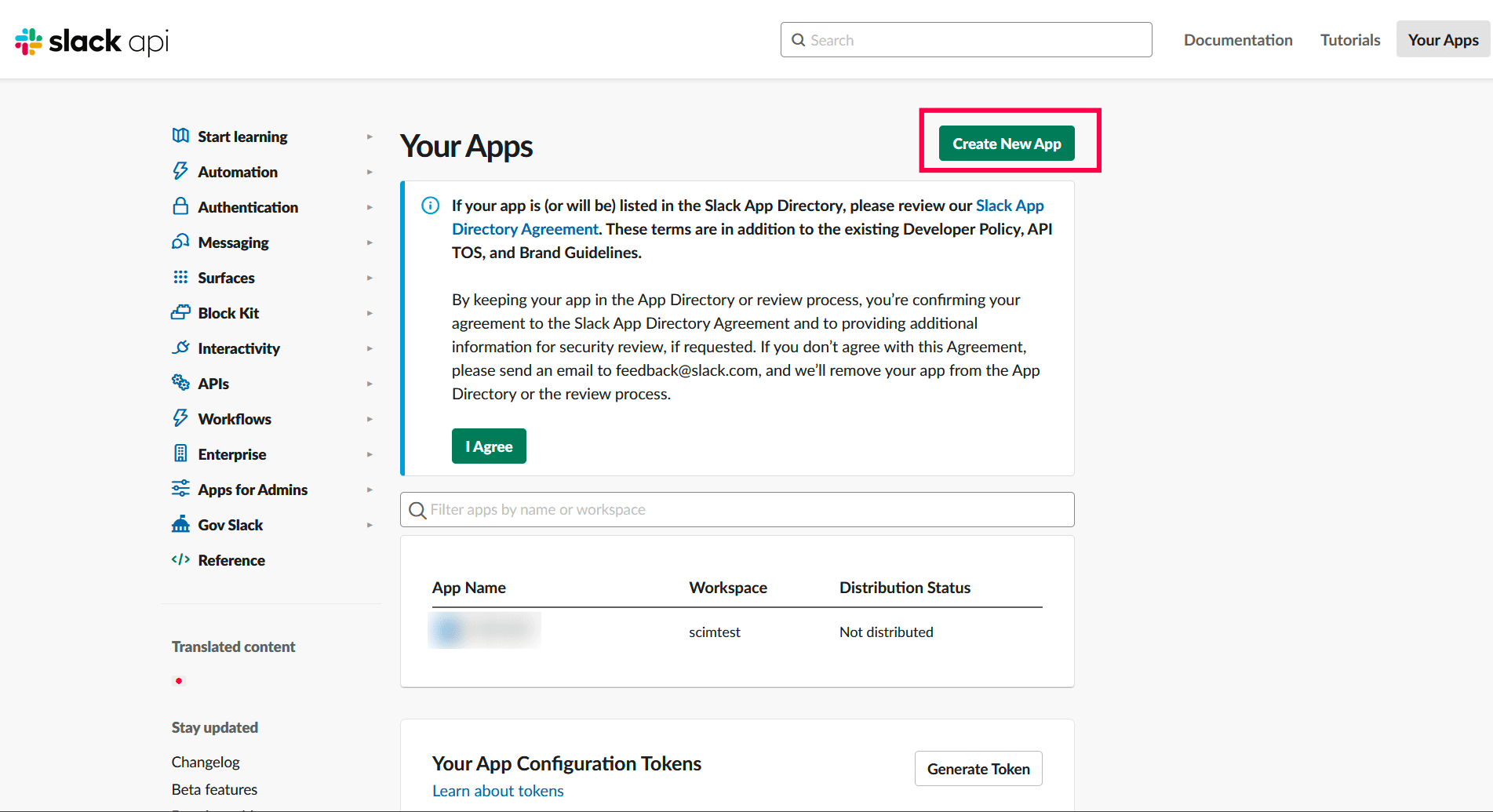Screen dimensions: 1493x812
Task: Expand the Authentication section arrow
Action: pyautogui.click(x=370, y=207)
